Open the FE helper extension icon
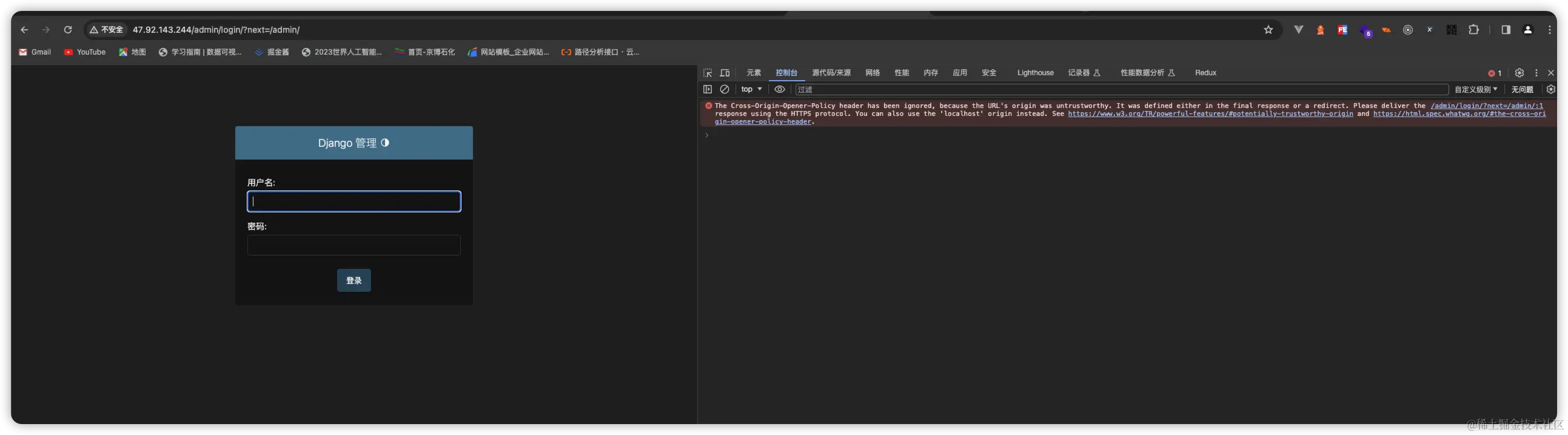Image resolution: width=1568 pixels, height=435 pixels. click(x=1342, y=30)
